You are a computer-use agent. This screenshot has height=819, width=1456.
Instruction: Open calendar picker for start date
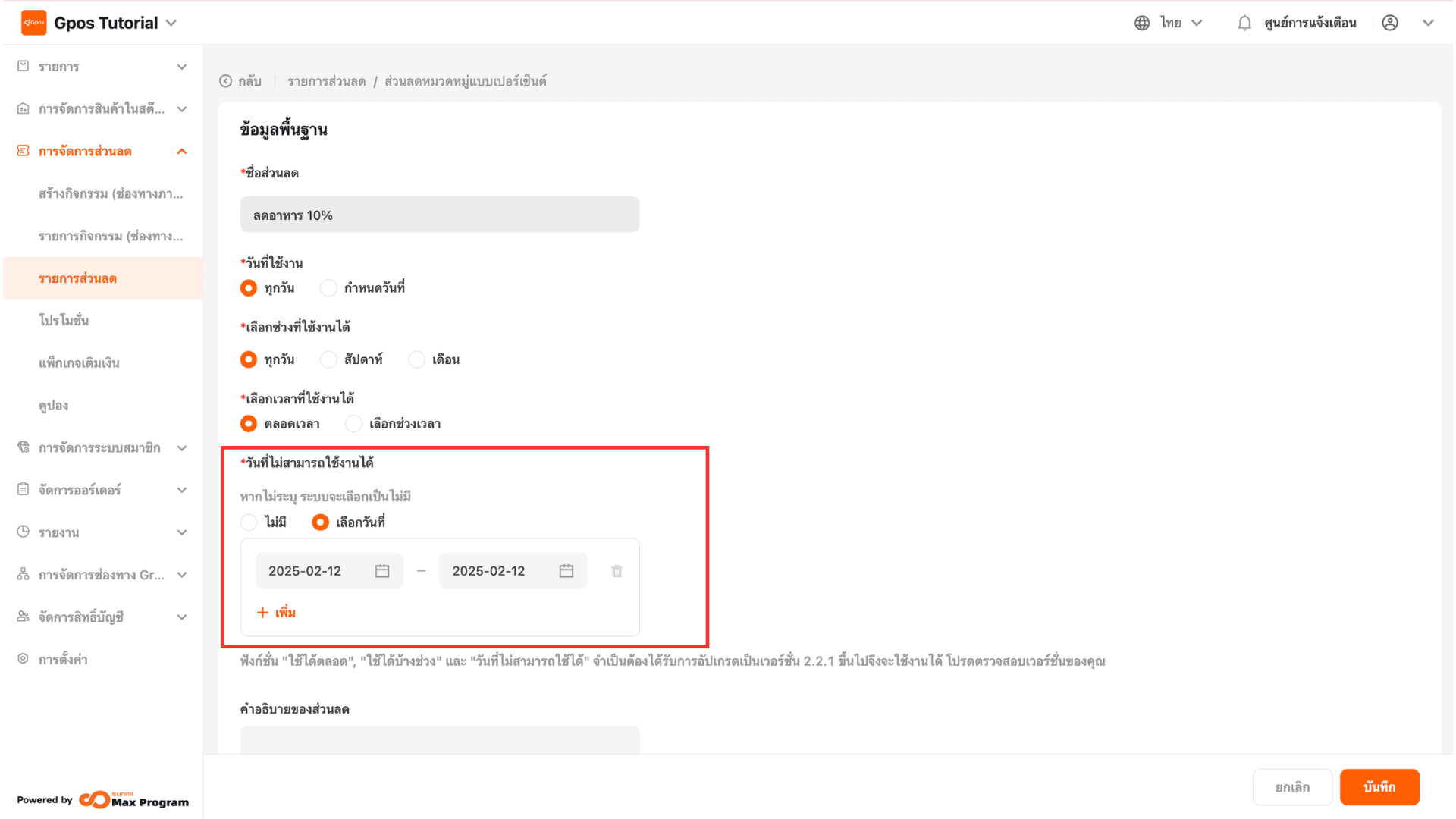382,571
